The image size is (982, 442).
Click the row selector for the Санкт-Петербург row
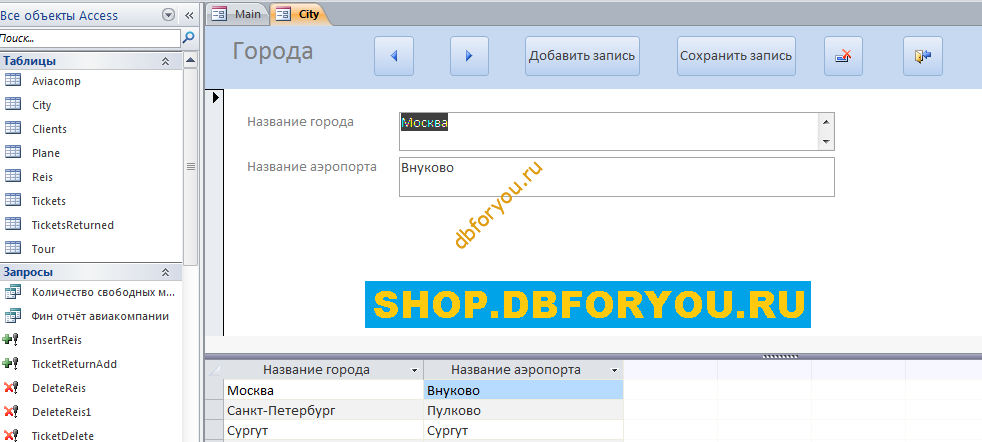point(214,411)
